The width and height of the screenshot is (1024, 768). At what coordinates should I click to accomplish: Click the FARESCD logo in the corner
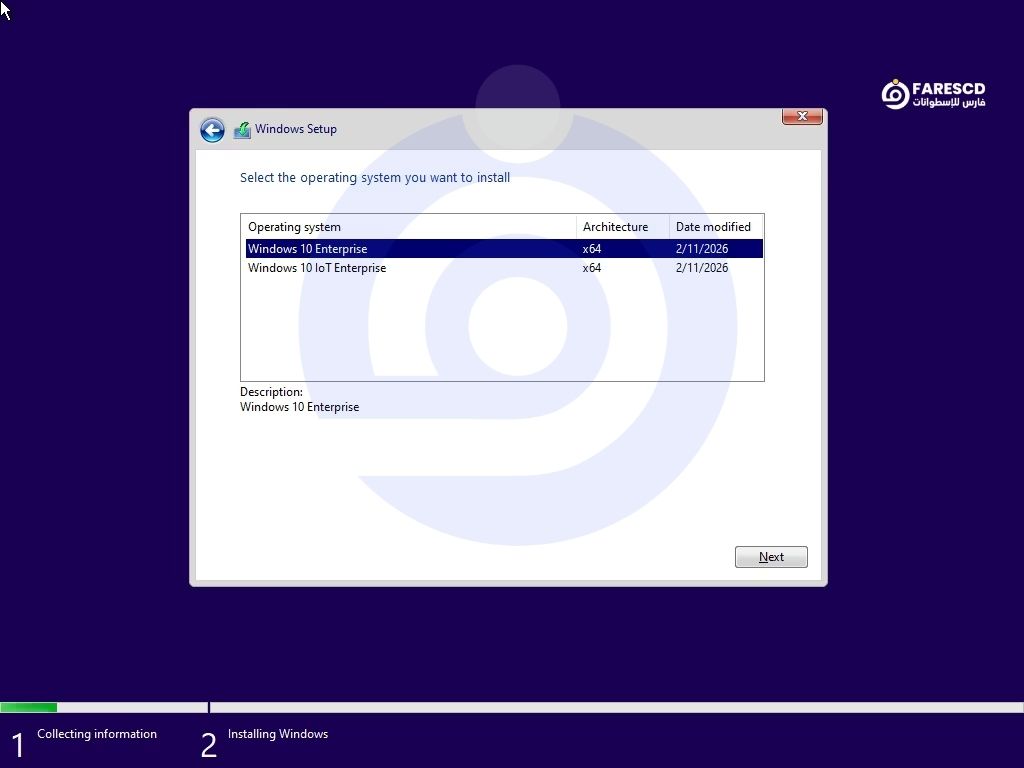932,95
